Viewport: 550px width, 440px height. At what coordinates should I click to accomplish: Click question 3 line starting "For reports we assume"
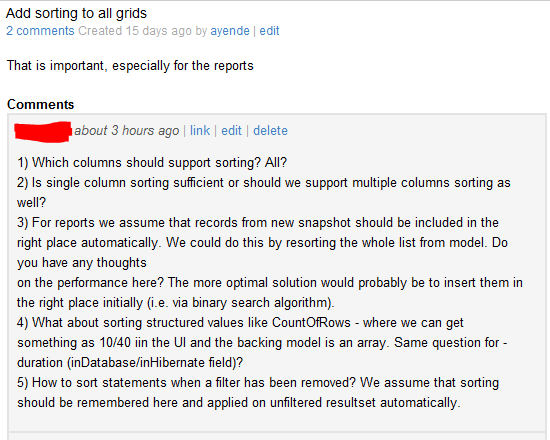(258, 222)
